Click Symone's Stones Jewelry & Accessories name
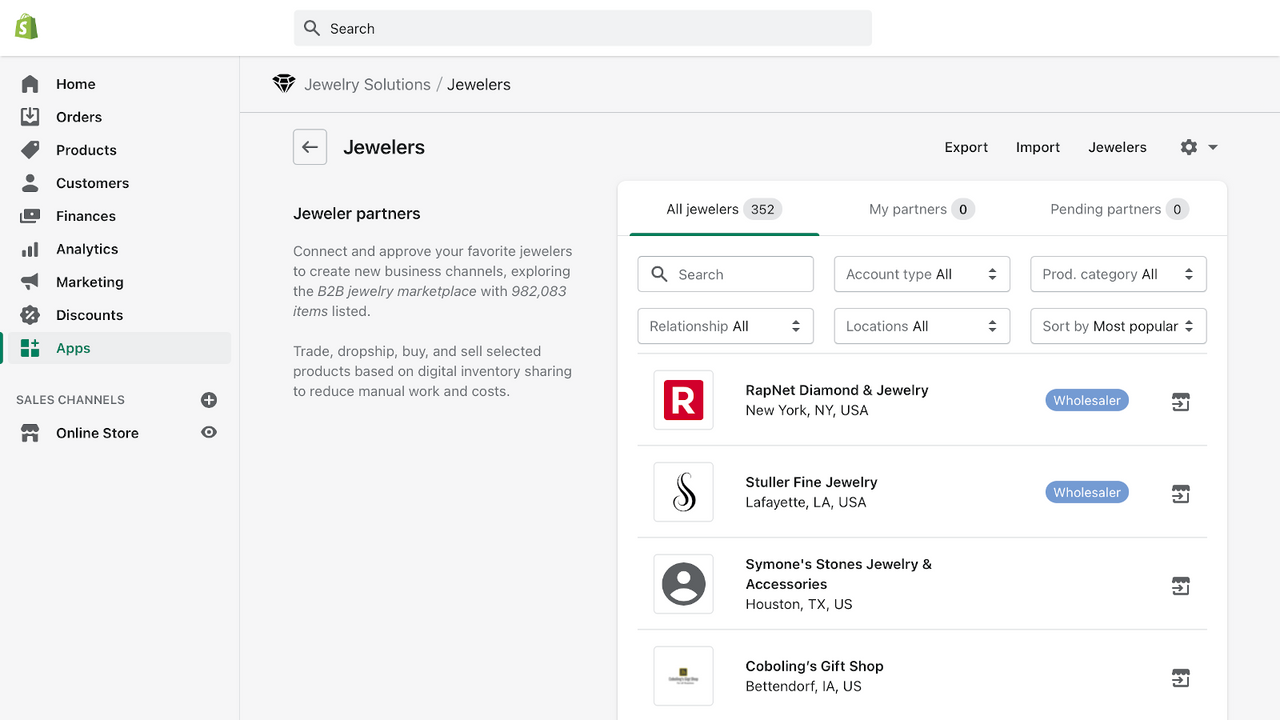This screenshot has height=720, width=1280. [x=838, y=574]
